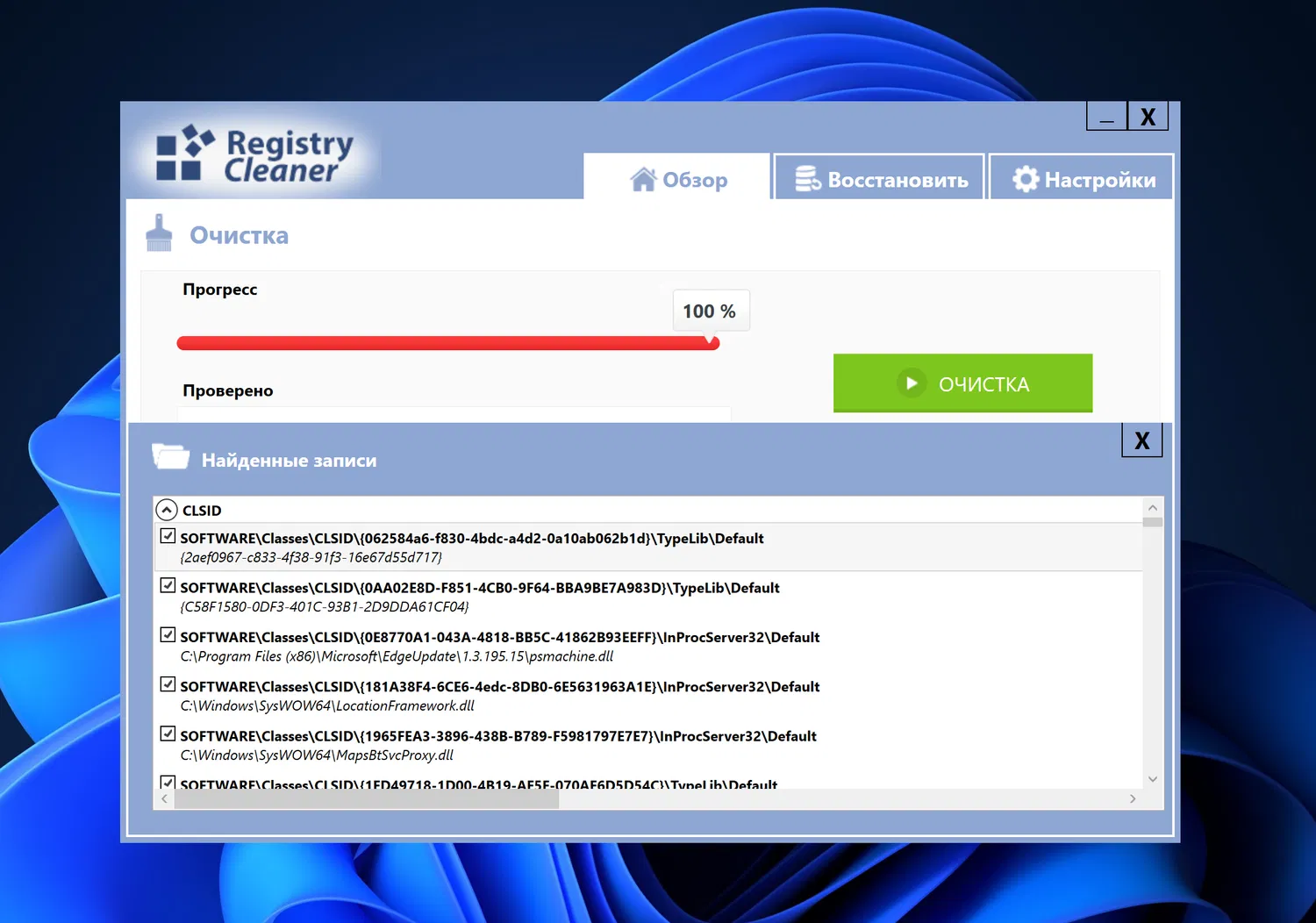The width and height of the screenshot is (1316, 923).
Task: Click the vertical scrollbar down arrow
Action: point(1153,779)
